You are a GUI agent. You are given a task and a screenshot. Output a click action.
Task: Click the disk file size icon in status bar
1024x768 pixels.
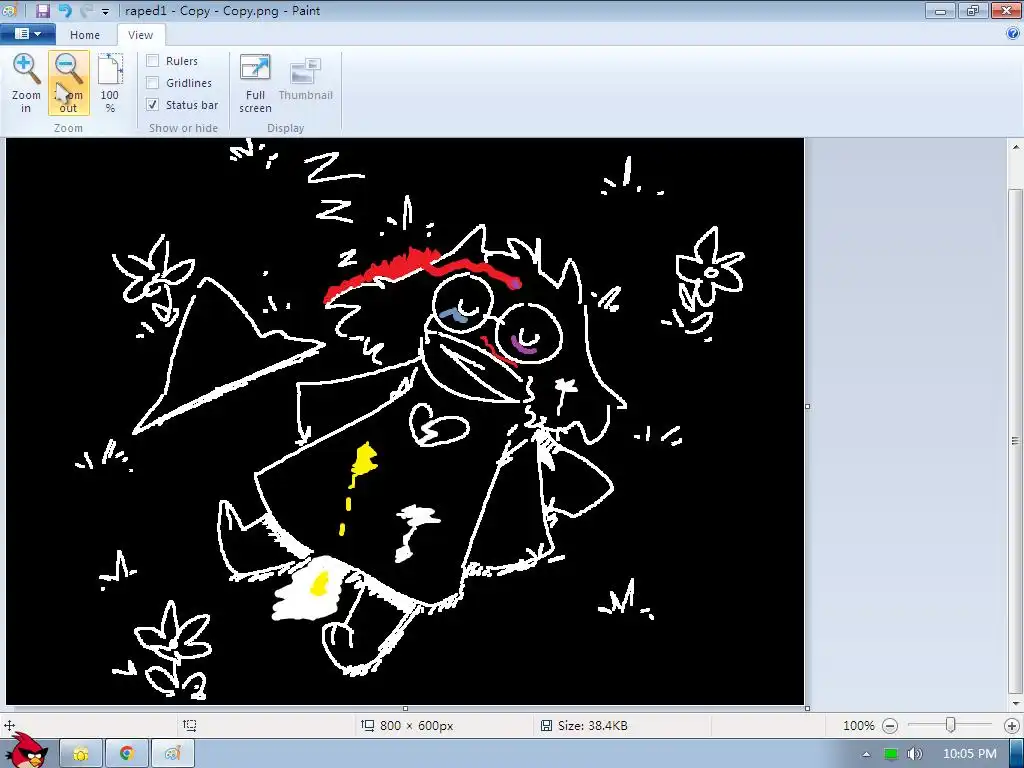pyautogui.click(x=547, y=725)
